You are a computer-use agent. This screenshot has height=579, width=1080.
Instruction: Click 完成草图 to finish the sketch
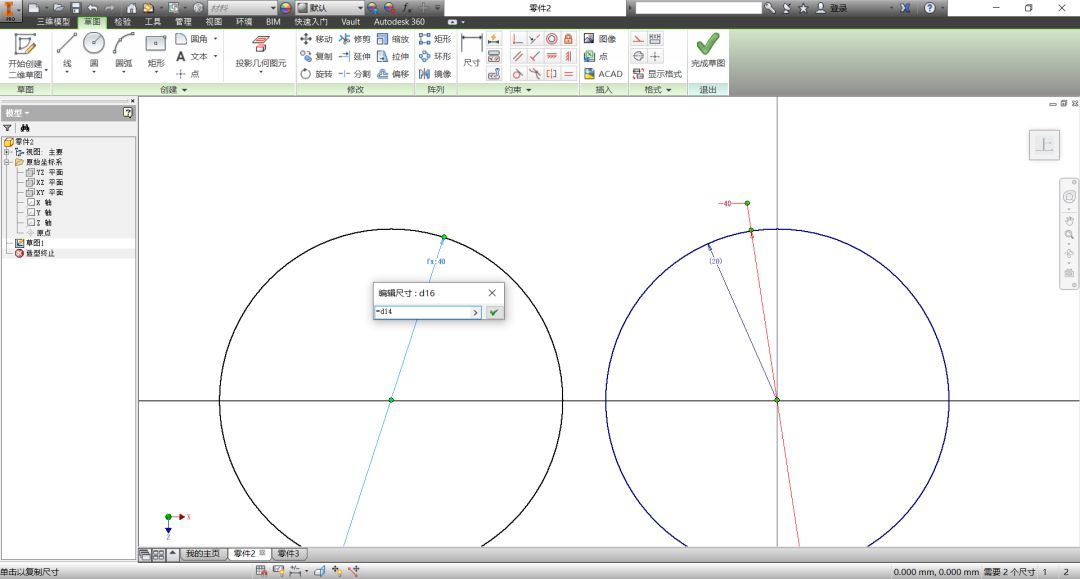(x=708, y=52)
